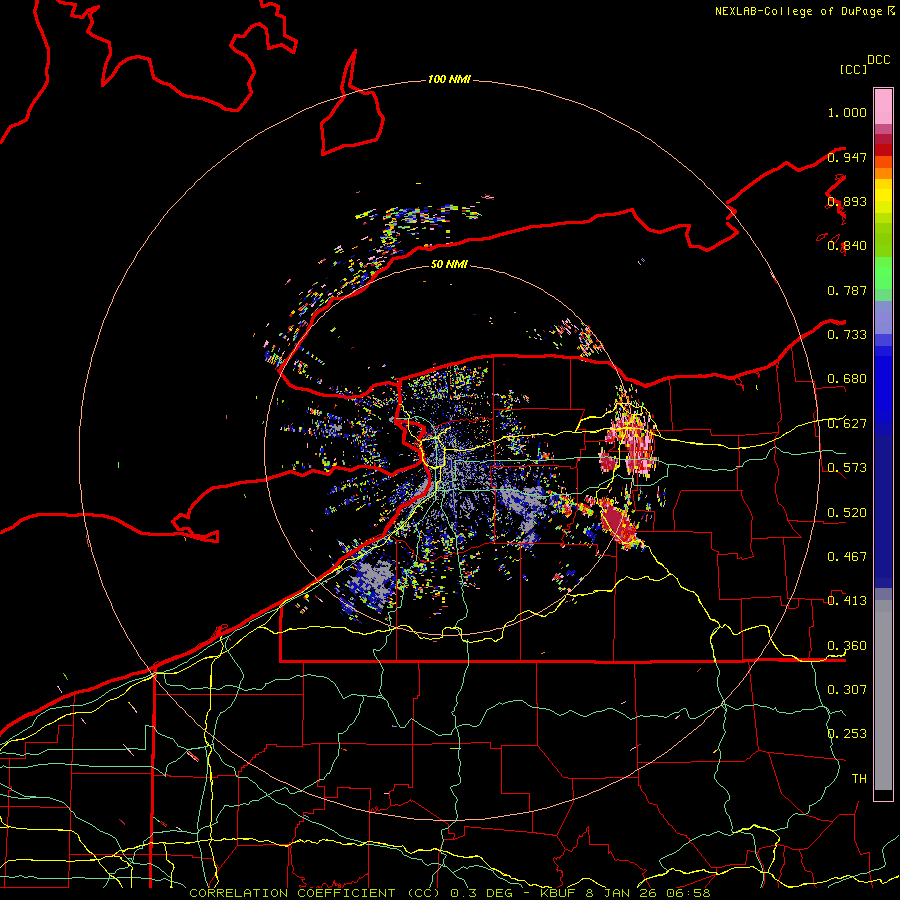Click the gray segment of the color bar
900x900 pixels.
tap(883, 695)
